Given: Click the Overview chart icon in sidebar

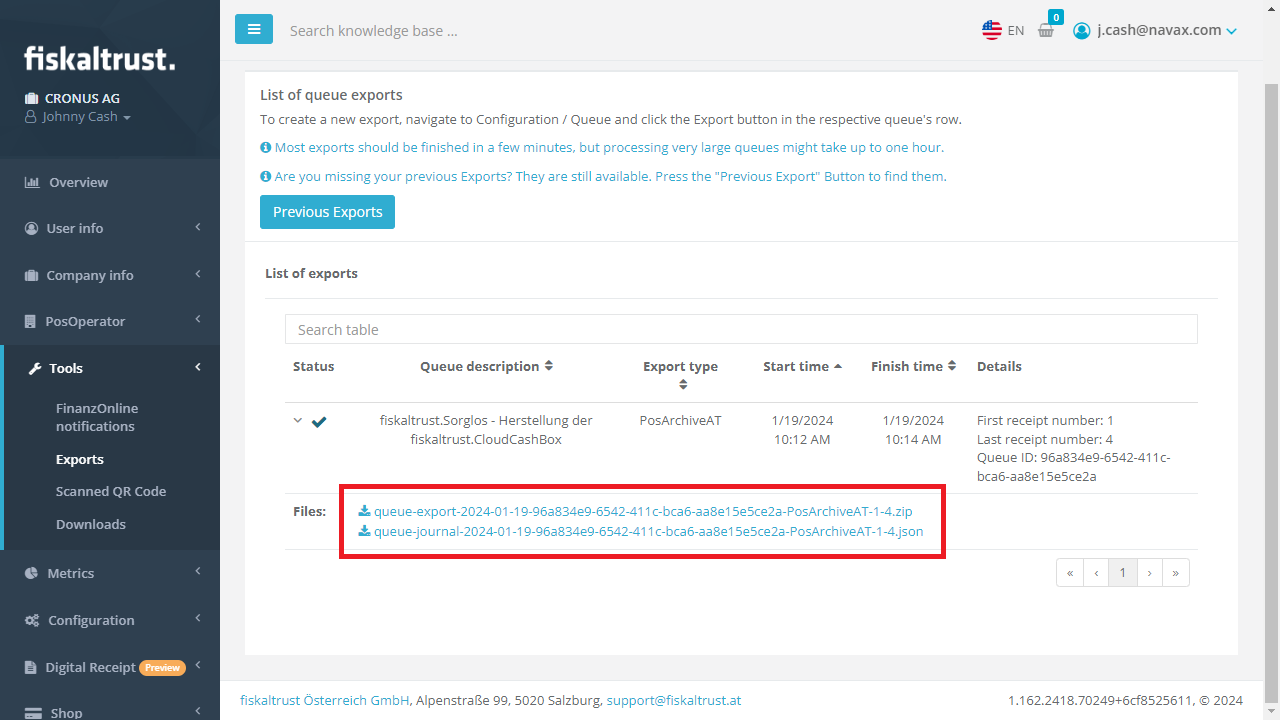Looking at the screenshot, I should tap(32, 183).
